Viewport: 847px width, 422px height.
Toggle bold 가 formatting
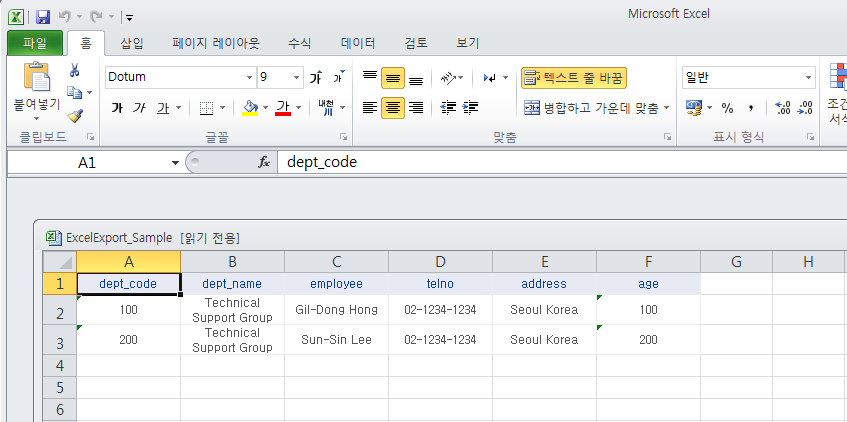point(117,108)
